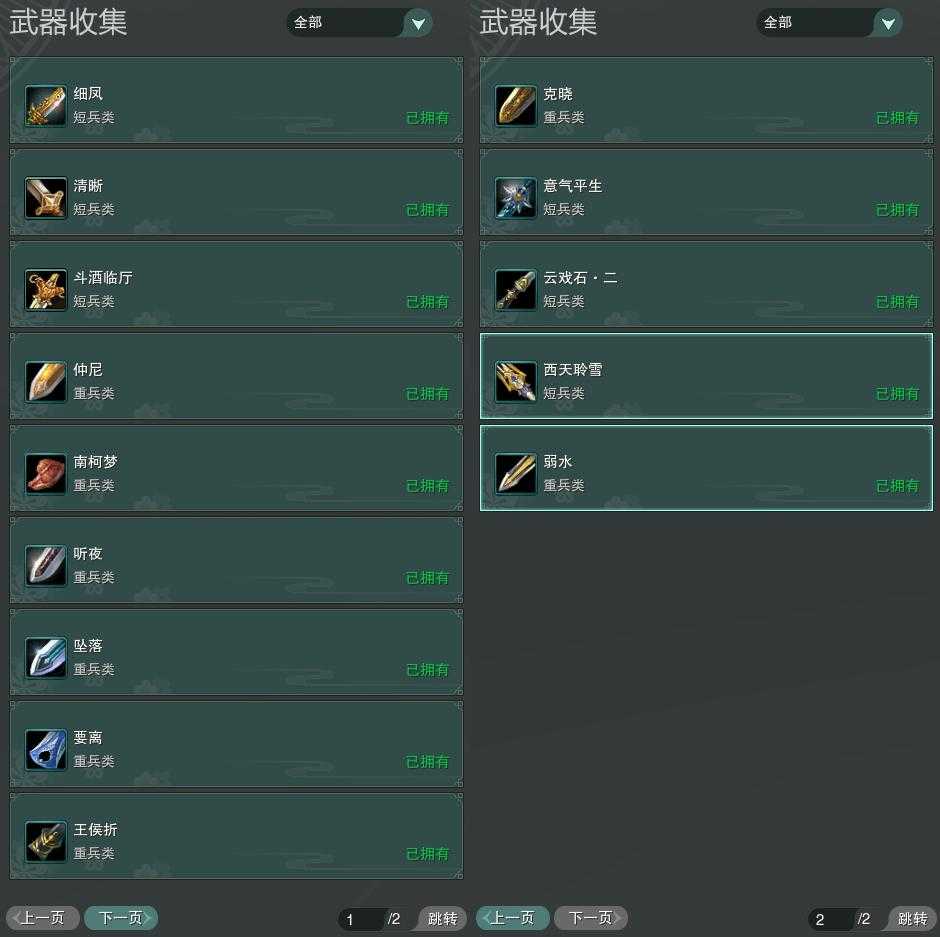This screenshot has height=937, width=940.
Task: Select the 克晓 weapon entry row
Action: coord(706,100)
